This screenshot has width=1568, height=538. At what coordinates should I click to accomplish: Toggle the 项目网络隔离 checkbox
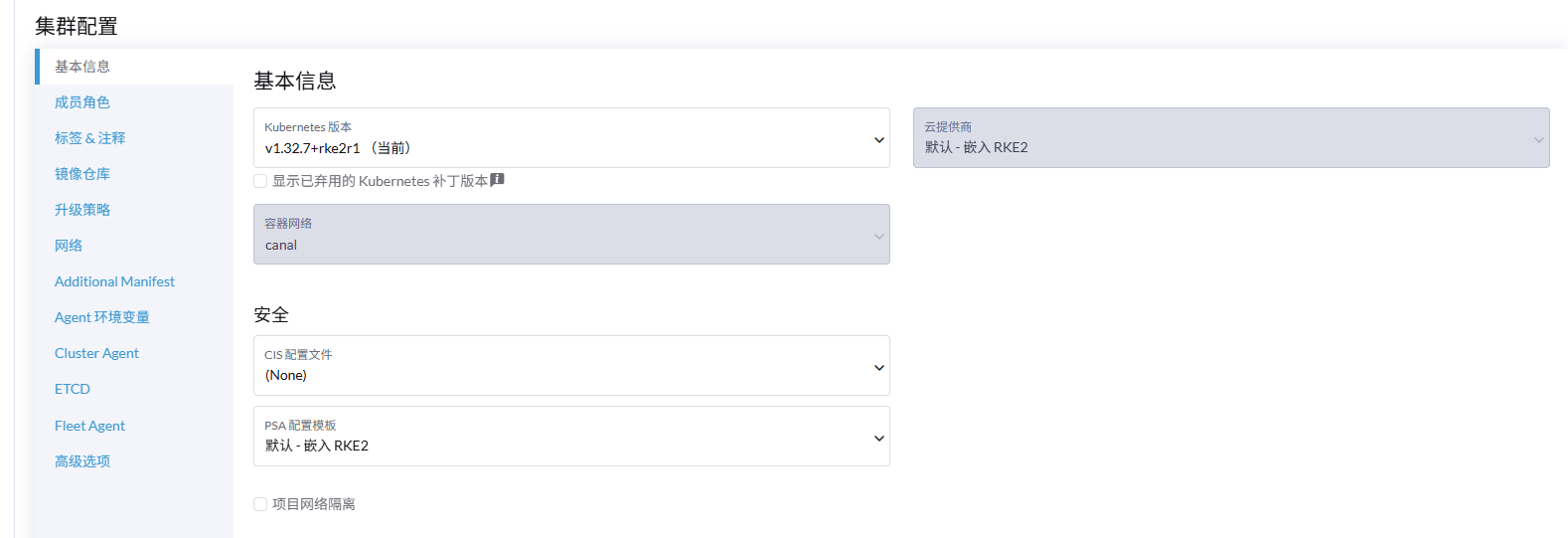260,504
